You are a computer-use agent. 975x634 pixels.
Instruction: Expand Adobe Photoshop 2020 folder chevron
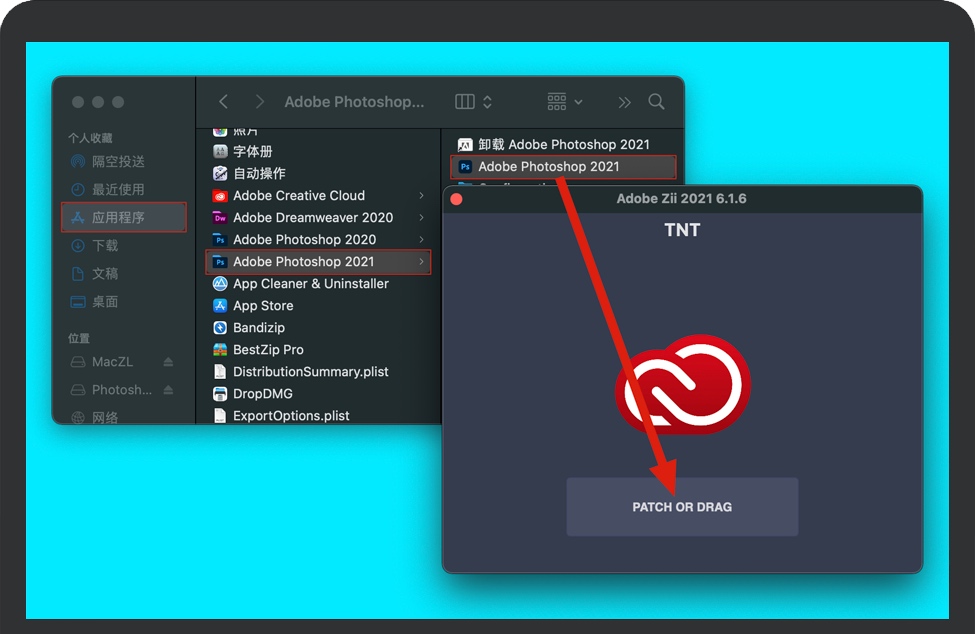point(422,240)
